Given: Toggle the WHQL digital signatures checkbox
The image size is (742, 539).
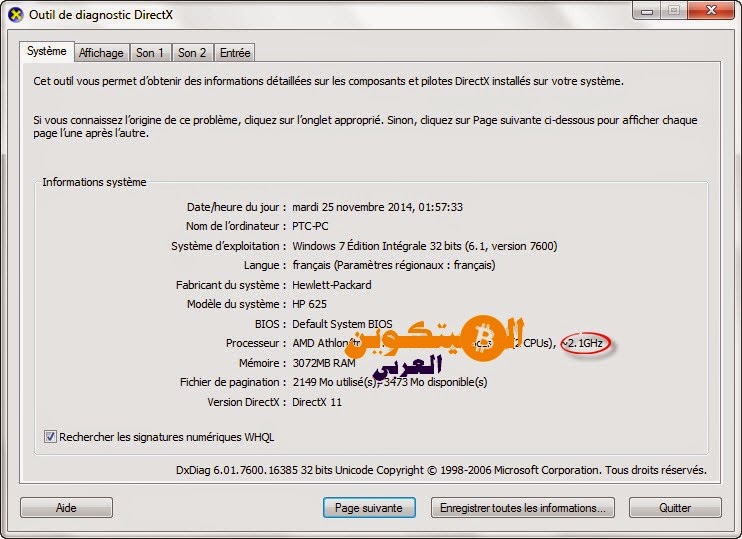Looking at the screenshot, I should point(50,437).
